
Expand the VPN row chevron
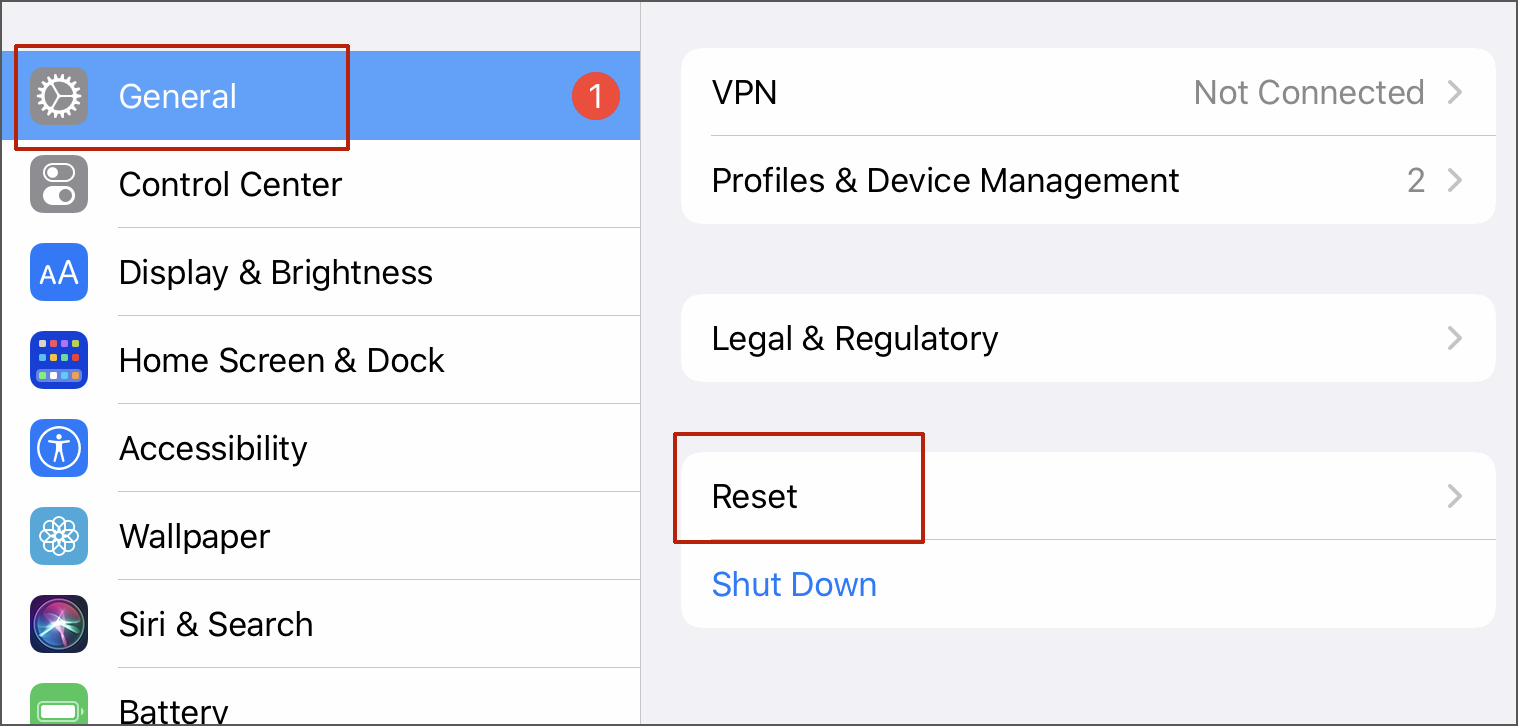(x=1455, y=93)
